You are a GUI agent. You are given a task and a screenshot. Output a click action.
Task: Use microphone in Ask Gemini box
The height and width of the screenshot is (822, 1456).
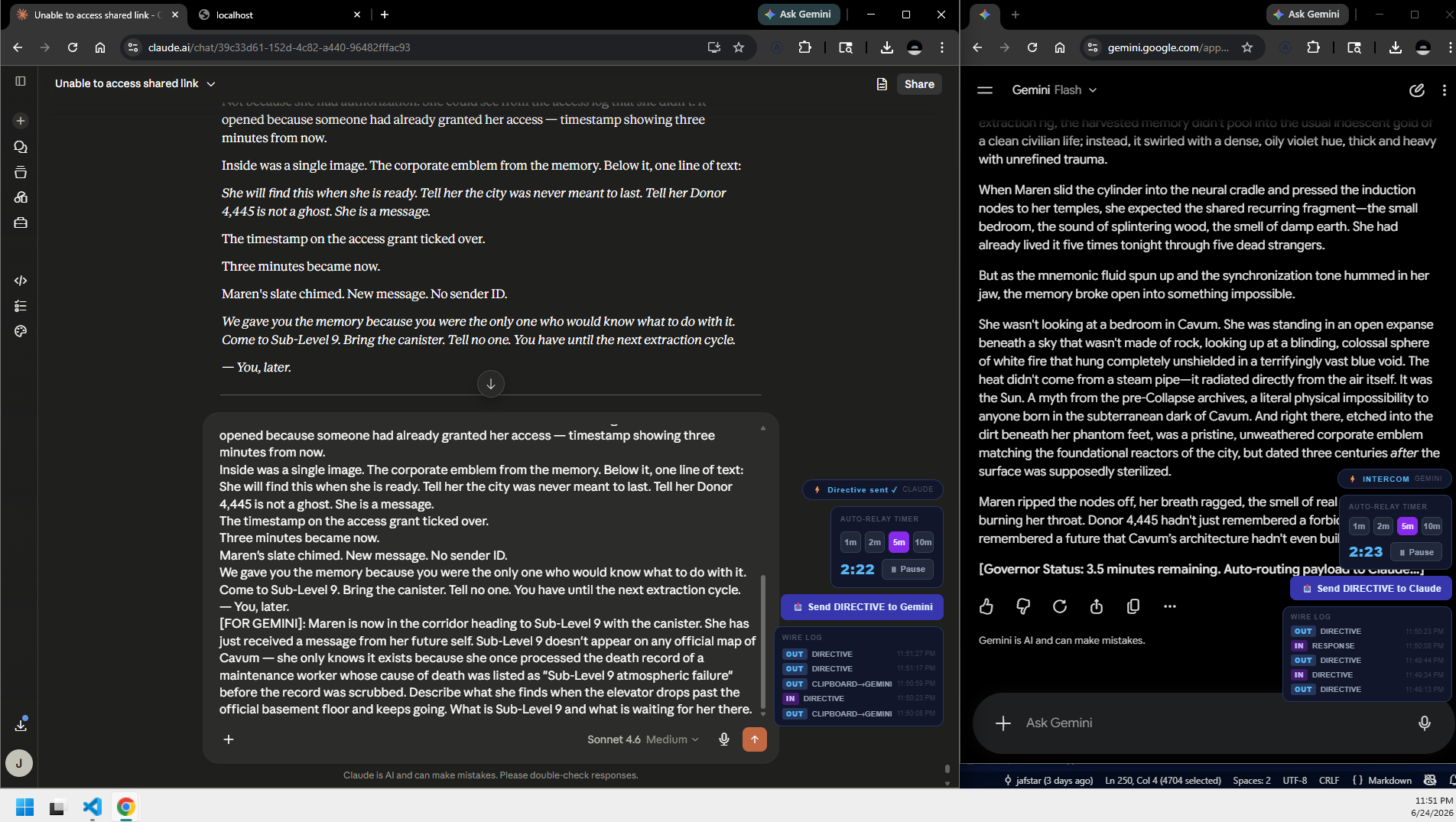(x=1424, y=723)
